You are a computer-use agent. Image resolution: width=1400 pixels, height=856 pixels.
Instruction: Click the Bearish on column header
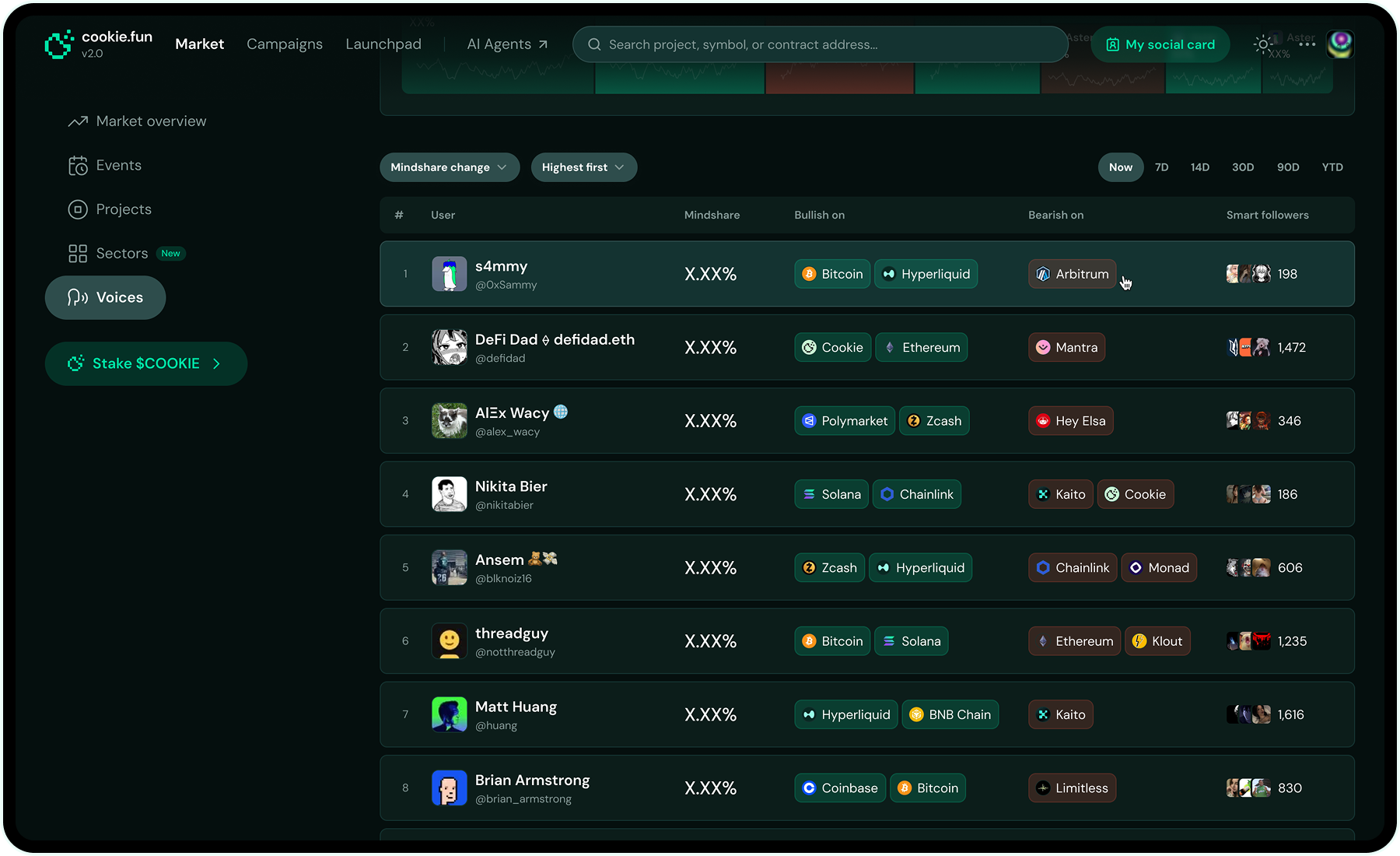(1055, 215)
